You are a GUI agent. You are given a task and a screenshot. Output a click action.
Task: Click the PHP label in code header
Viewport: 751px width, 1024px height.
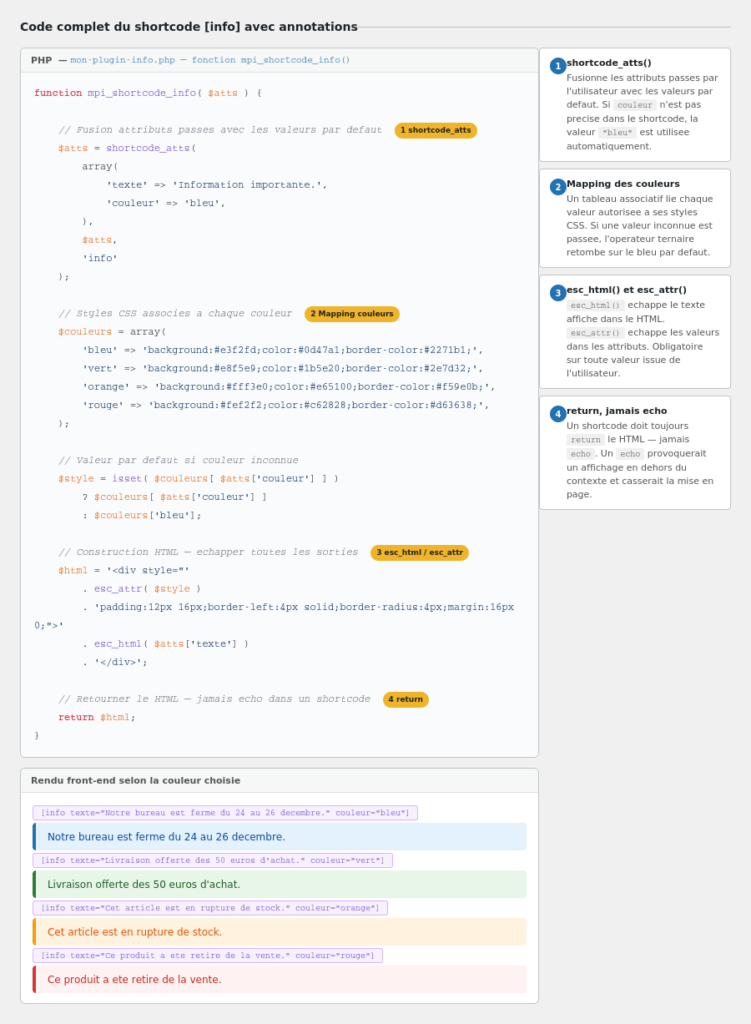(x=41, y=60)
